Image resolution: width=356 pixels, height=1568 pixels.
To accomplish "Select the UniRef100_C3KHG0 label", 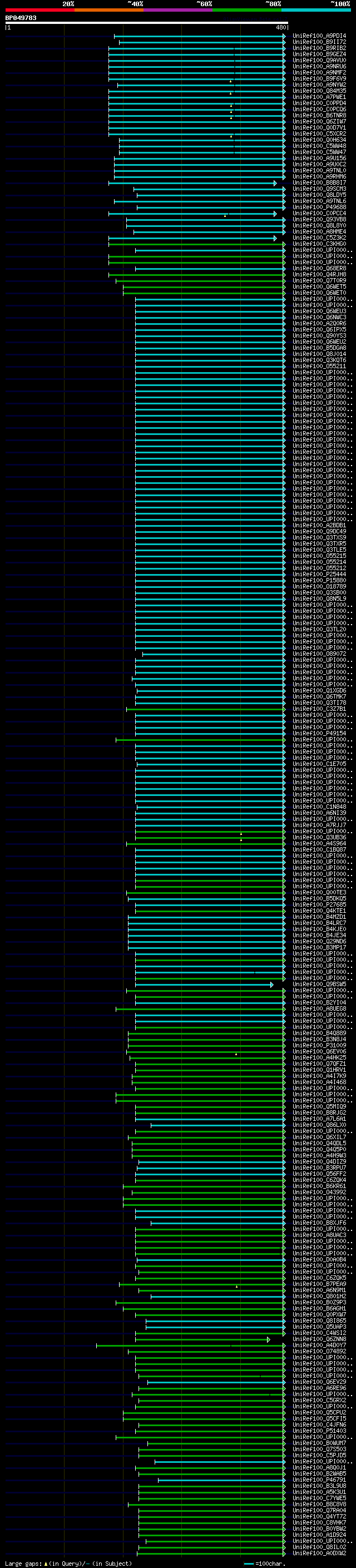I will [x=319, y=244].
